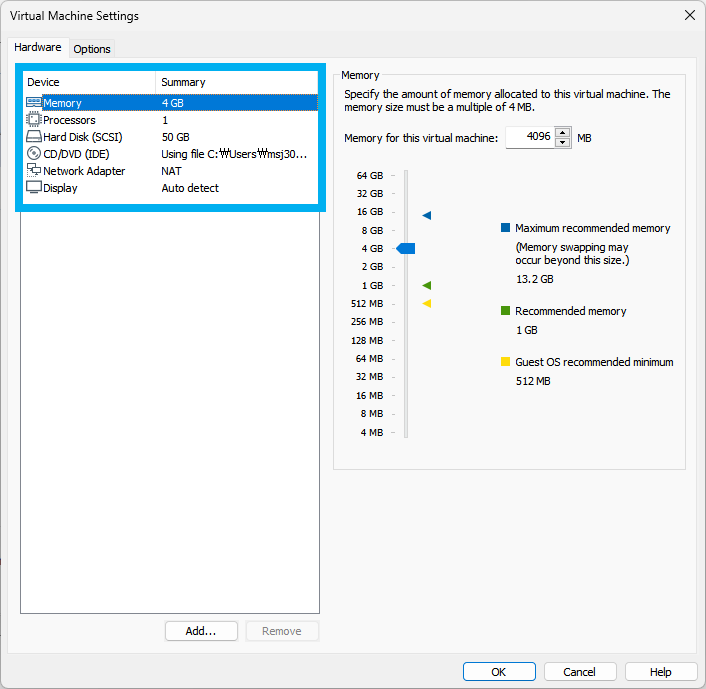
Task: Click the blue Maximum recommended memory legend square
Action: 505,227
